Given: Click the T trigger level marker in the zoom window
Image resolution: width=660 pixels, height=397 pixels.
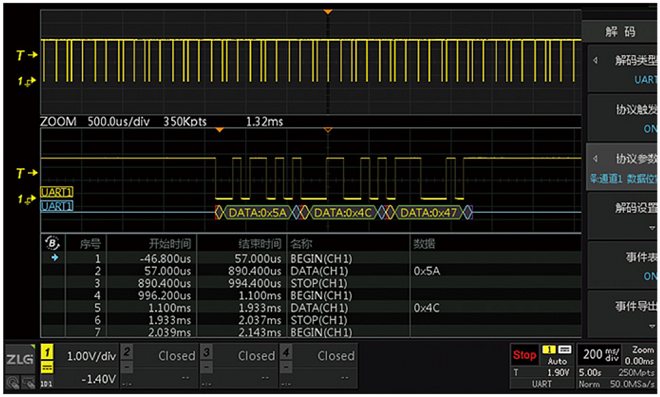Looking at the screenshot, I should [27, 173].
